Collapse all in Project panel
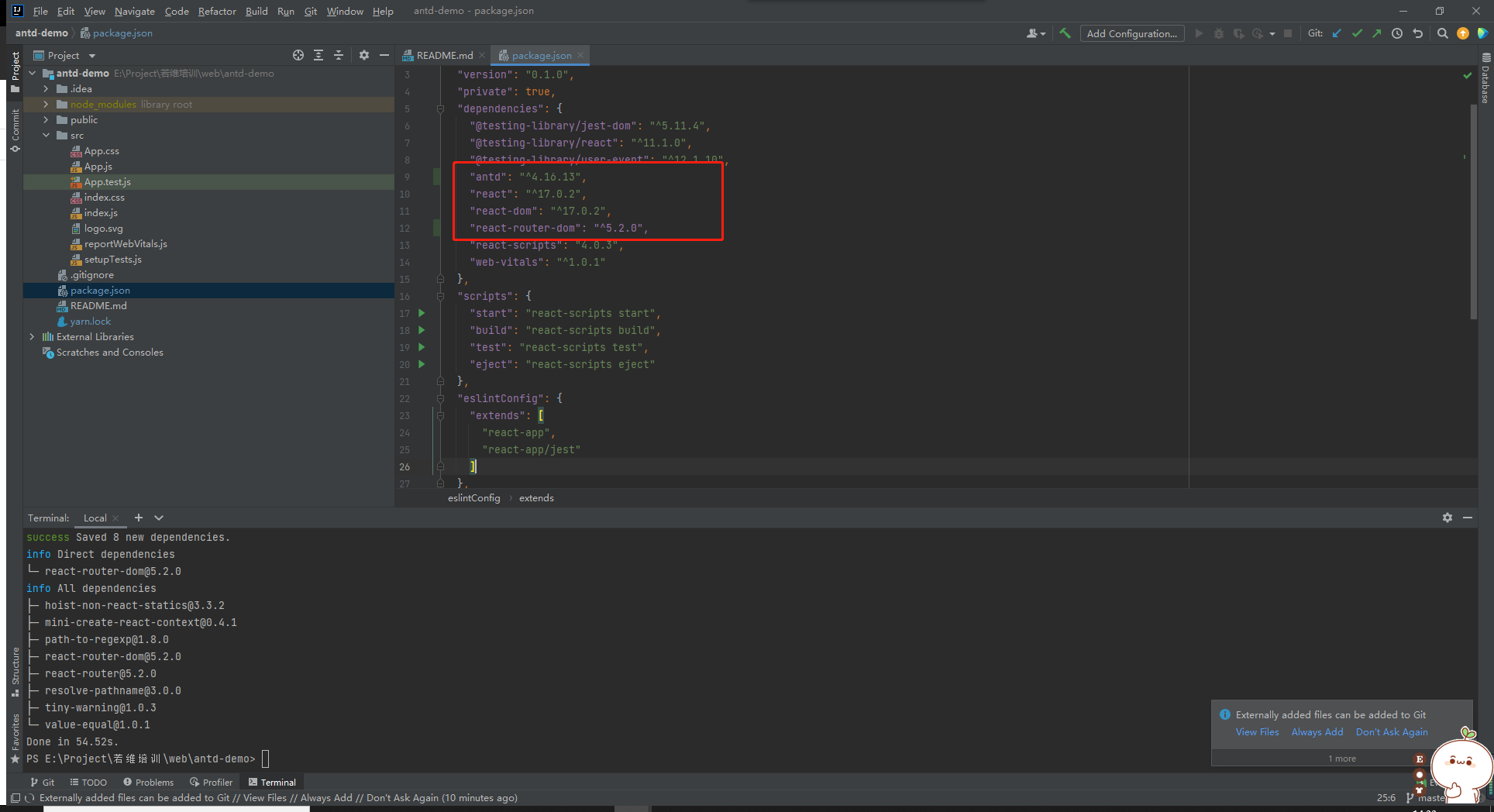 (339, 55)
